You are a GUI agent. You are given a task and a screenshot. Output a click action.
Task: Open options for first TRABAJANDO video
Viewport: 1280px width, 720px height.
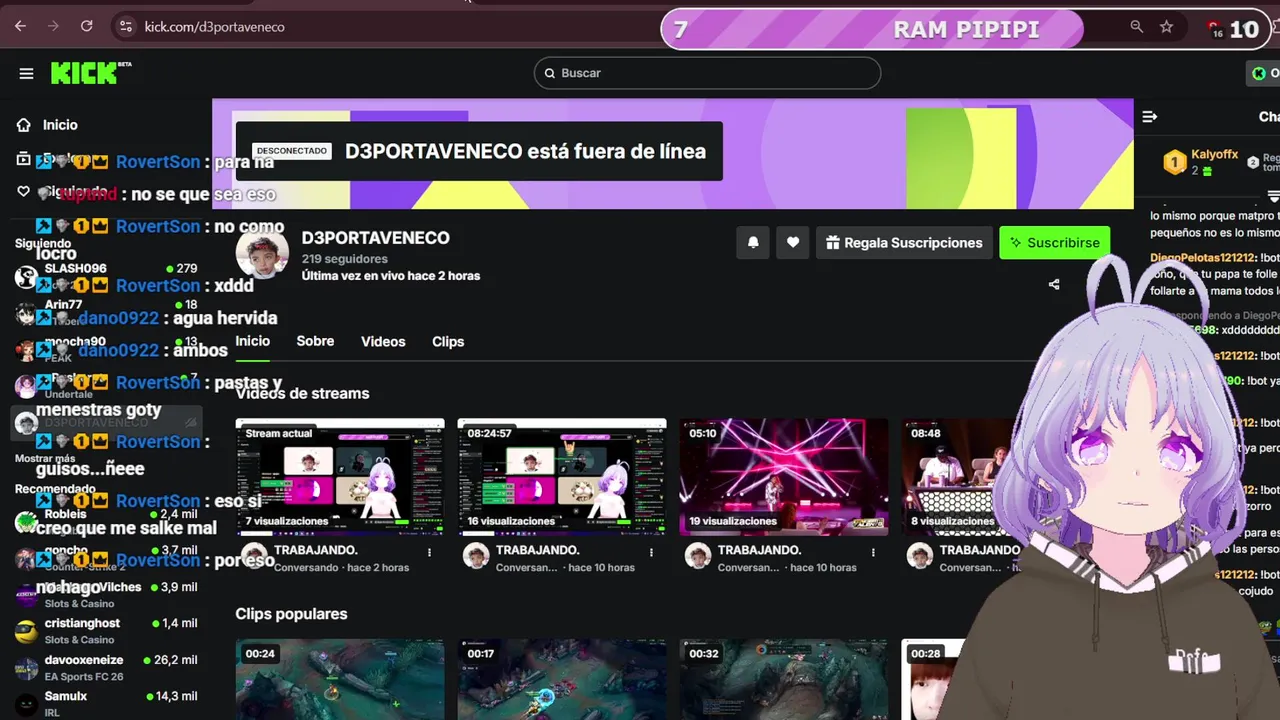click(x=430, y=552)
